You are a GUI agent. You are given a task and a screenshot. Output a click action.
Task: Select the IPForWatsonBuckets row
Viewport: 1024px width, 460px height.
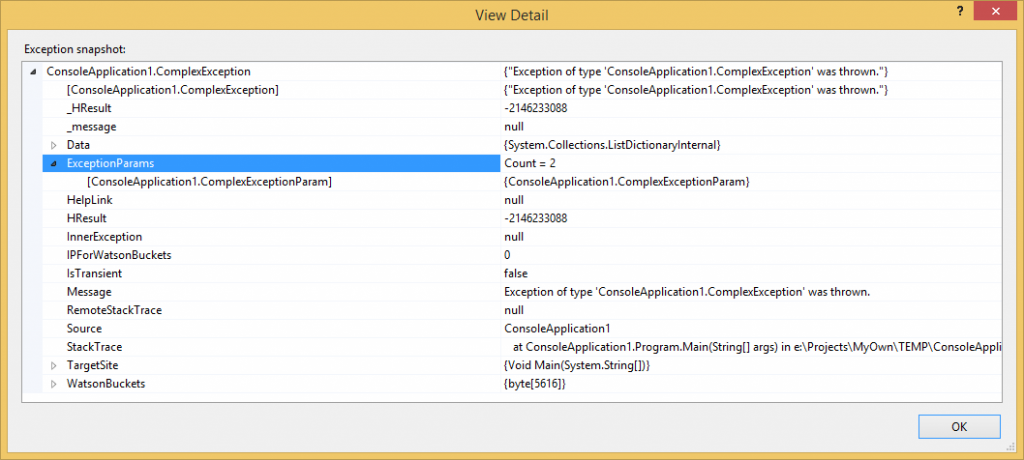click(513, 255)
